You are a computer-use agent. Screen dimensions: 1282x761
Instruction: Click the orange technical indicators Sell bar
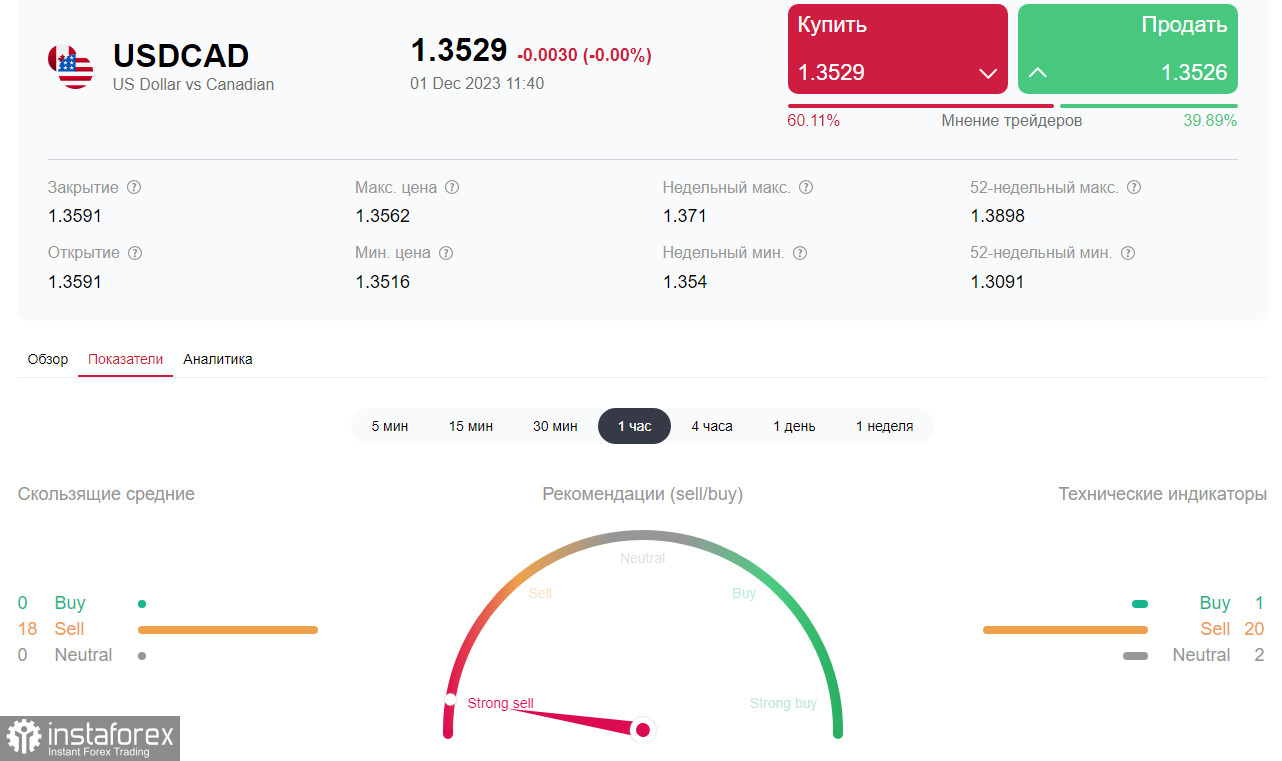click(x=1065, y=630)
